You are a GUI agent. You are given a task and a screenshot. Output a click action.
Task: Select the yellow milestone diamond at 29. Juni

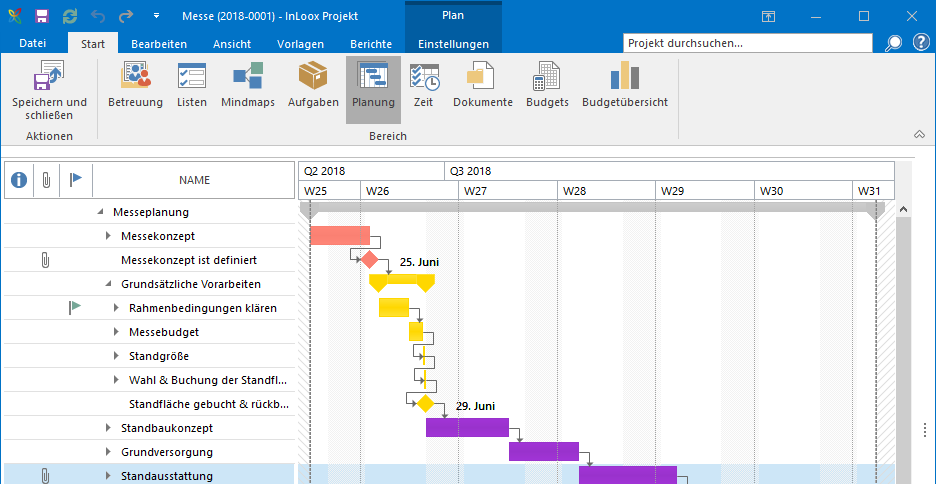tap(425, 403)
